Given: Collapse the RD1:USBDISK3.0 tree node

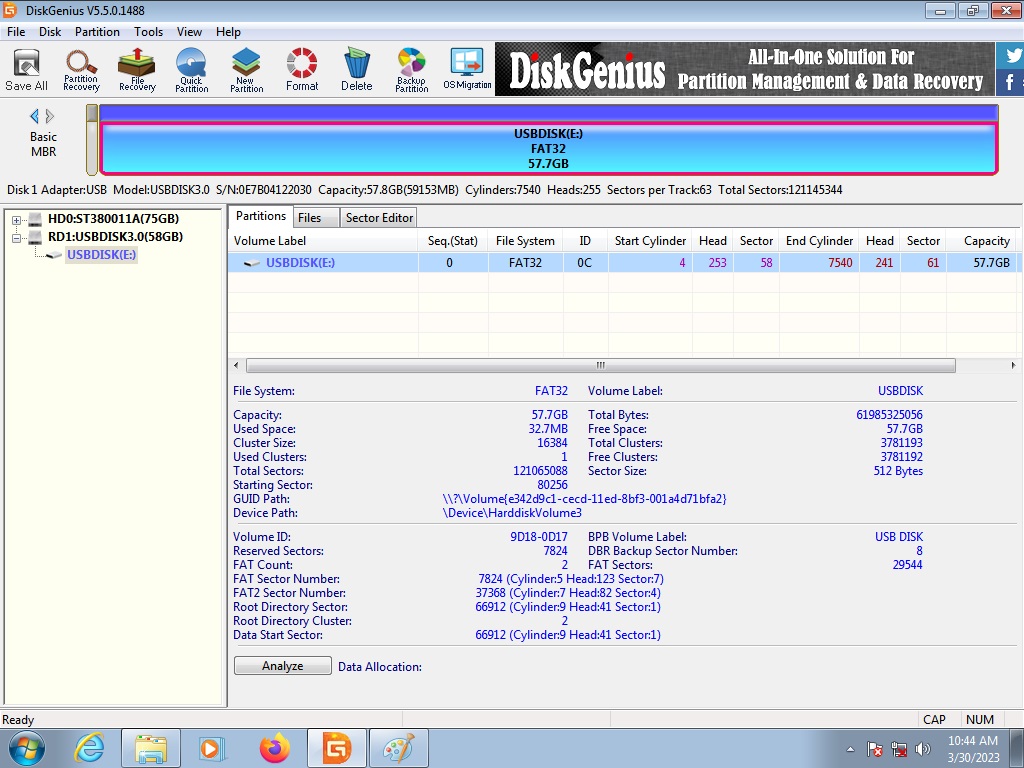Looking at the screenshot, I should click(17, 238).
